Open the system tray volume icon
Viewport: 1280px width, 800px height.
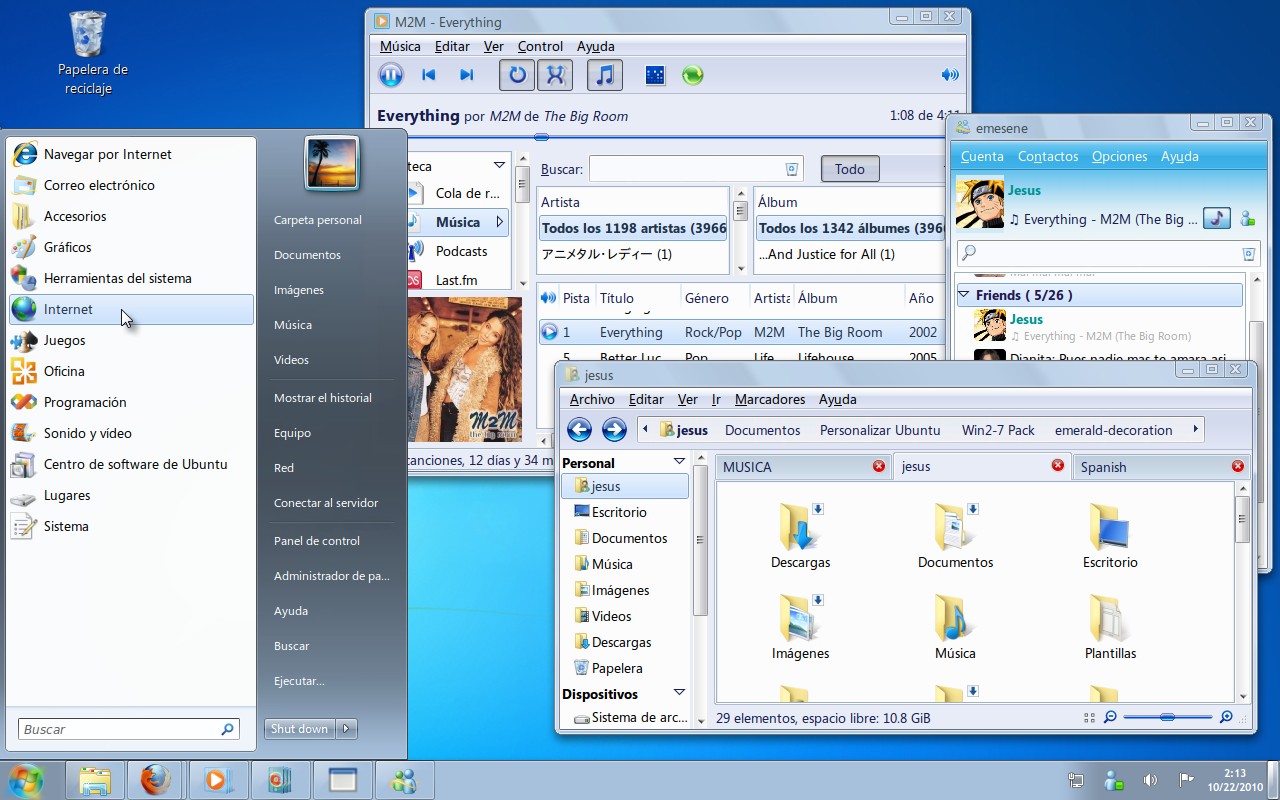click(1150, 780)
